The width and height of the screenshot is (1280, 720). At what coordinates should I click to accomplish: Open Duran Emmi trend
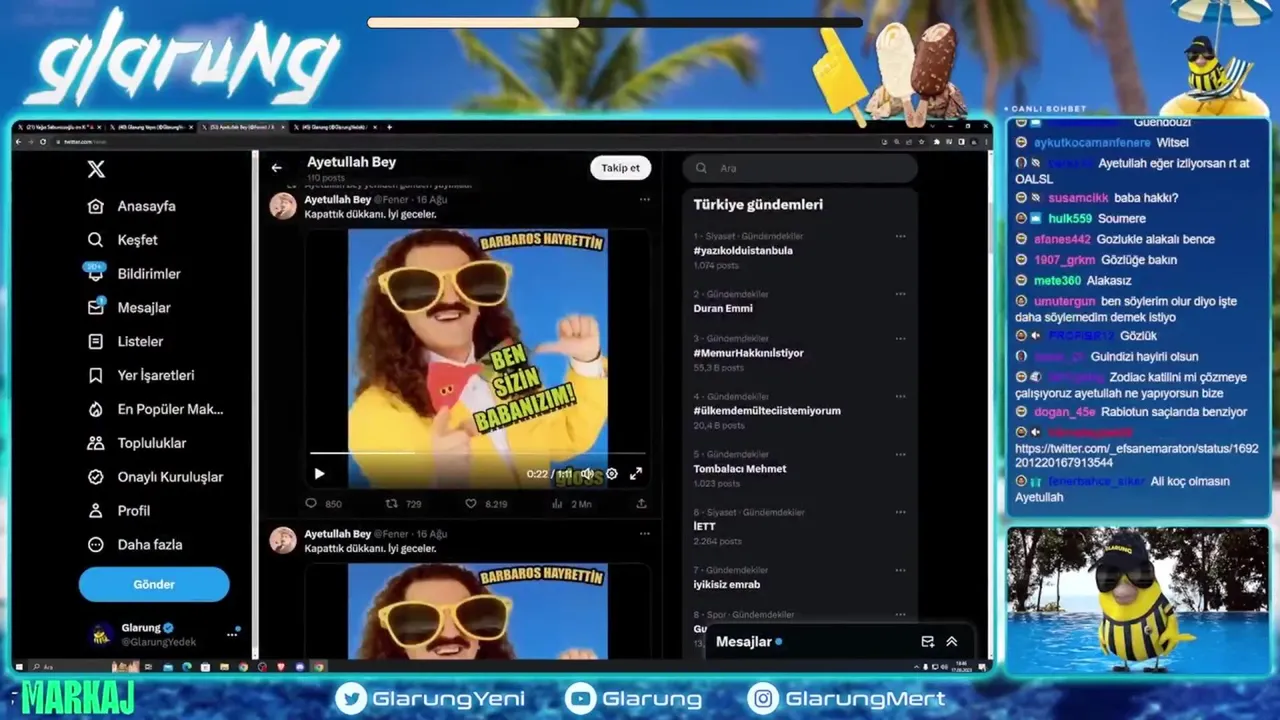coord(723,309)
